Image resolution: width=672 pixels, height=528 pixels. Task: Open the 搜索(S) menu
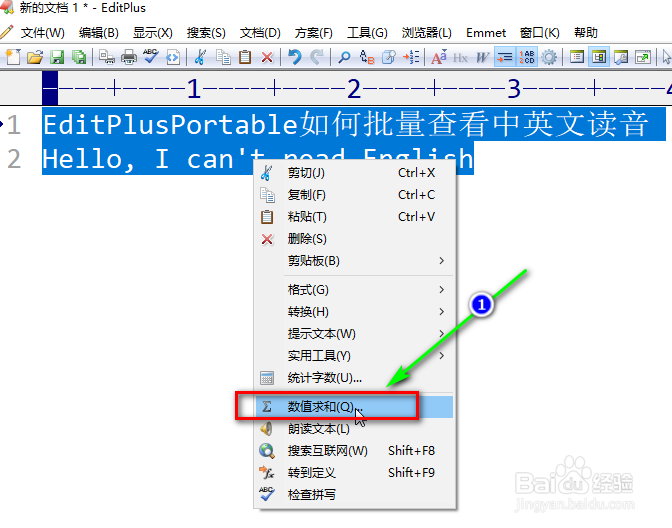206,33
